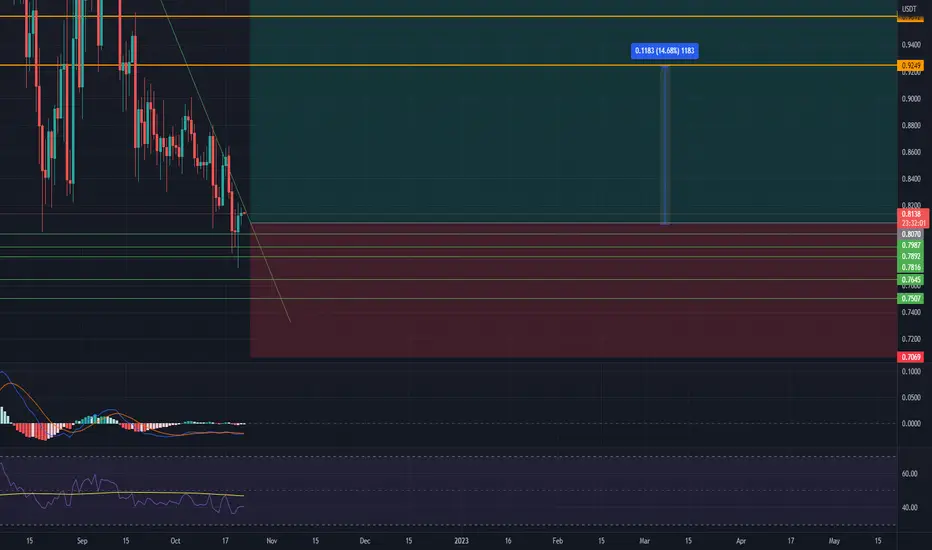Viewport: 932px width, 550px height.
Task: Click the 0.7200 price axis value
Action: click(x=911, y=339)
